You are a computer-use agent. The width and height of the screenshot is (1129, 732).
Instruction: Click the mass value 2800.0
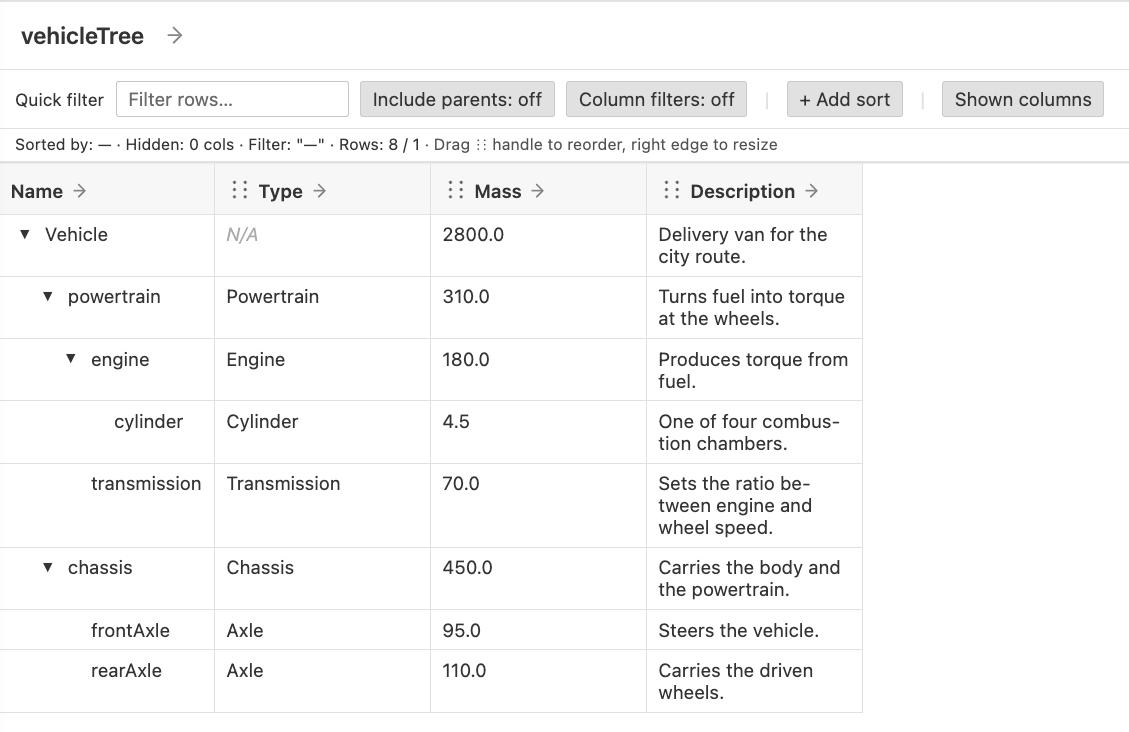click(x=473, y=235)
